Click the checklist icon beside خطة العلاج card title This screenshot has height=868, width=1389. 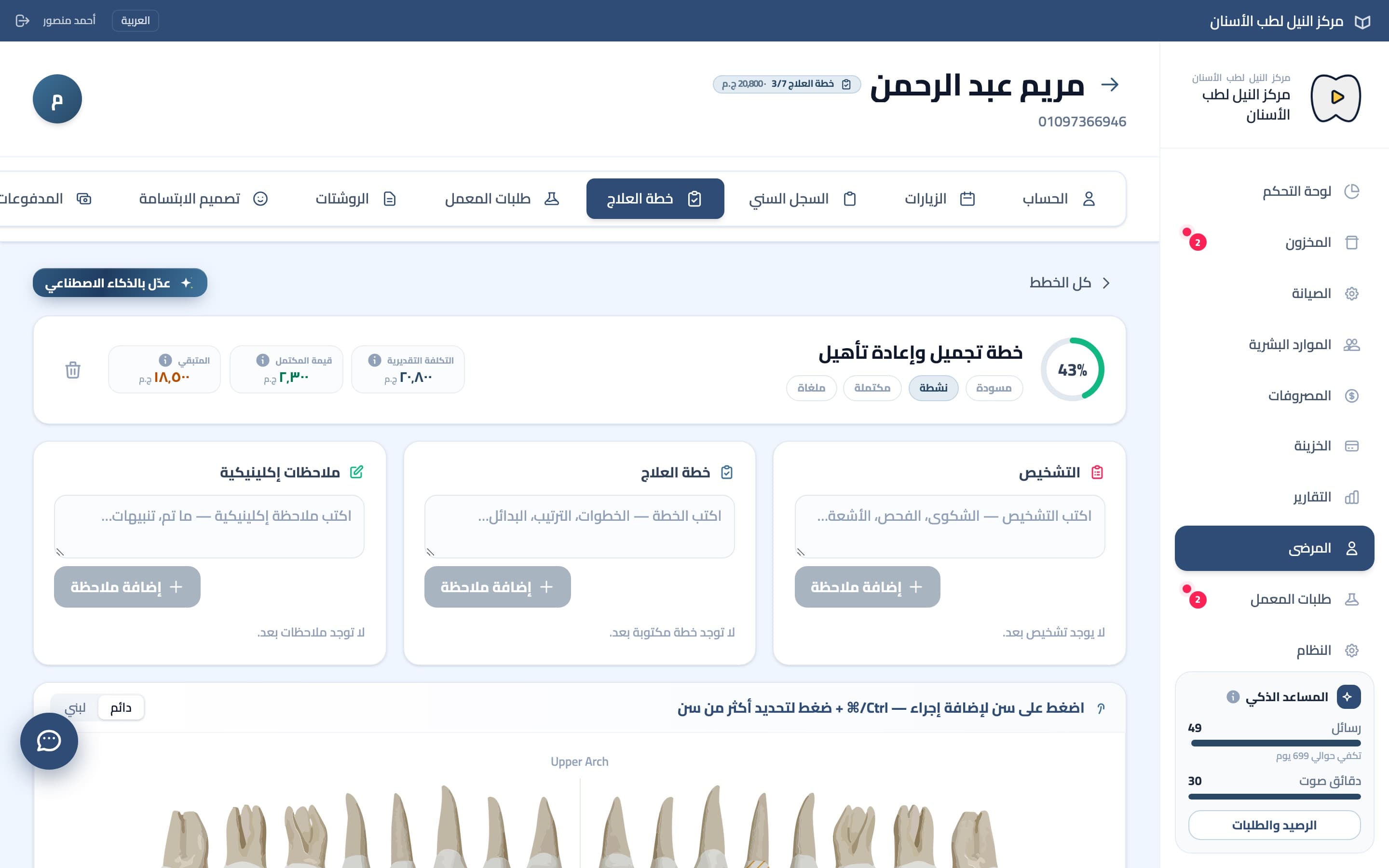pyautogui.click(x=727, y=472)
